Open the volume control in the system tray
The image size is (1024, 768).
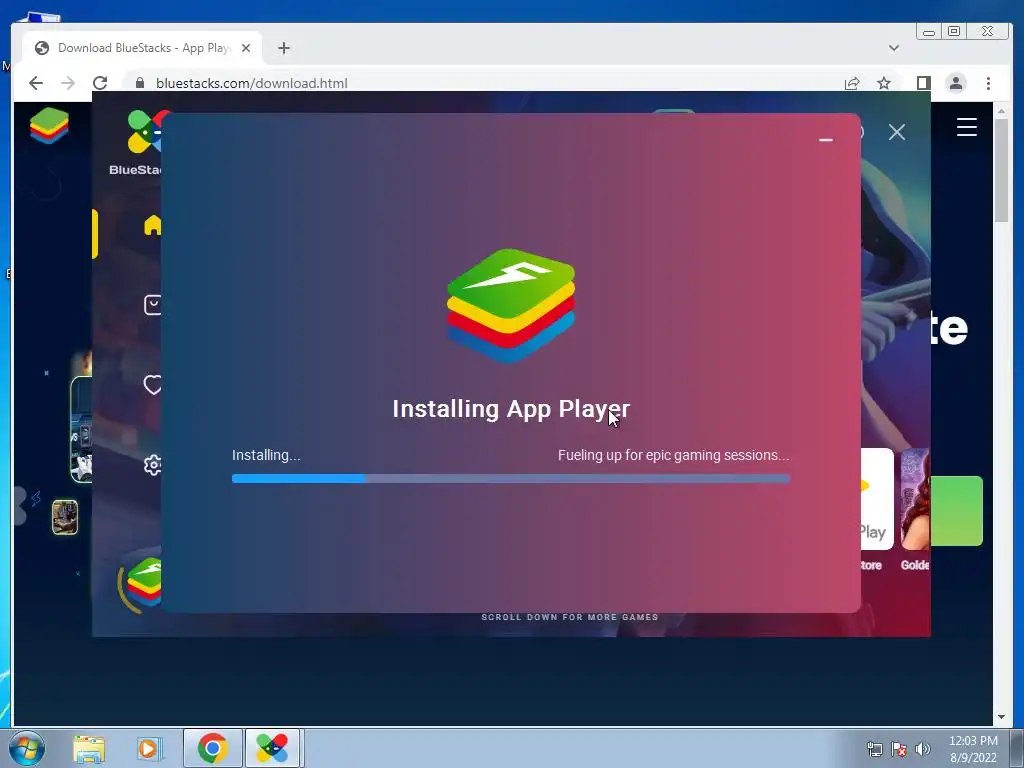(x=923, y=750)
